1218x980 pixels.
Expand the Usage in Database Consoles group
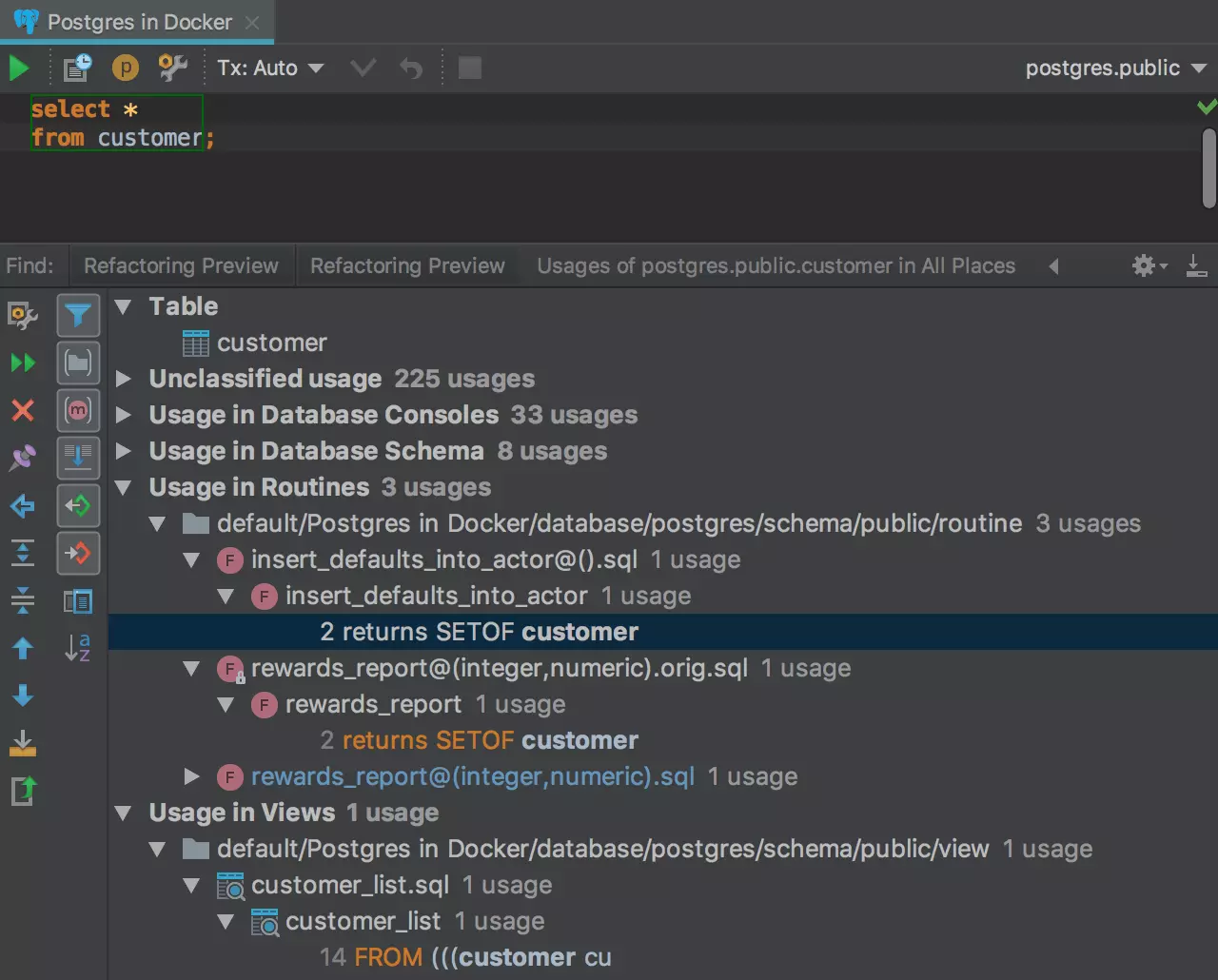(x=124, y=415)
